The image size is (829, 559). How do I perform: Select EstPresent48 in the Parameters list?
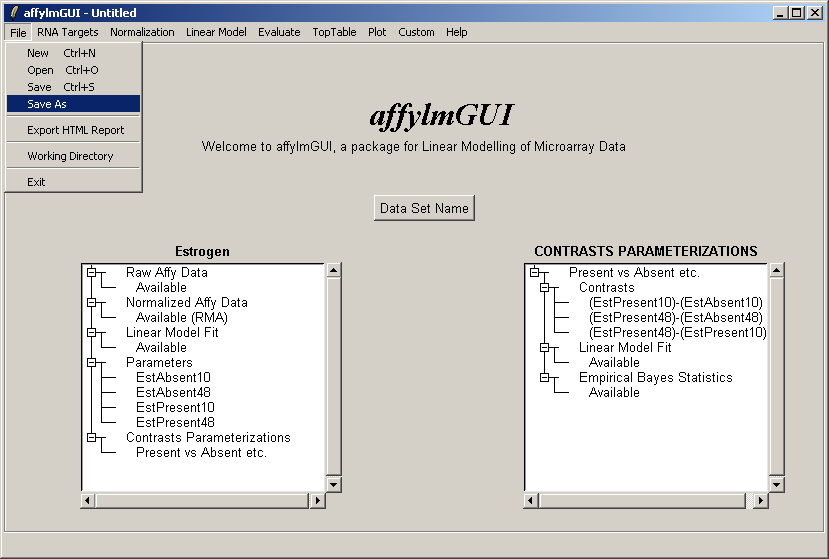click(x=175, y=422)
